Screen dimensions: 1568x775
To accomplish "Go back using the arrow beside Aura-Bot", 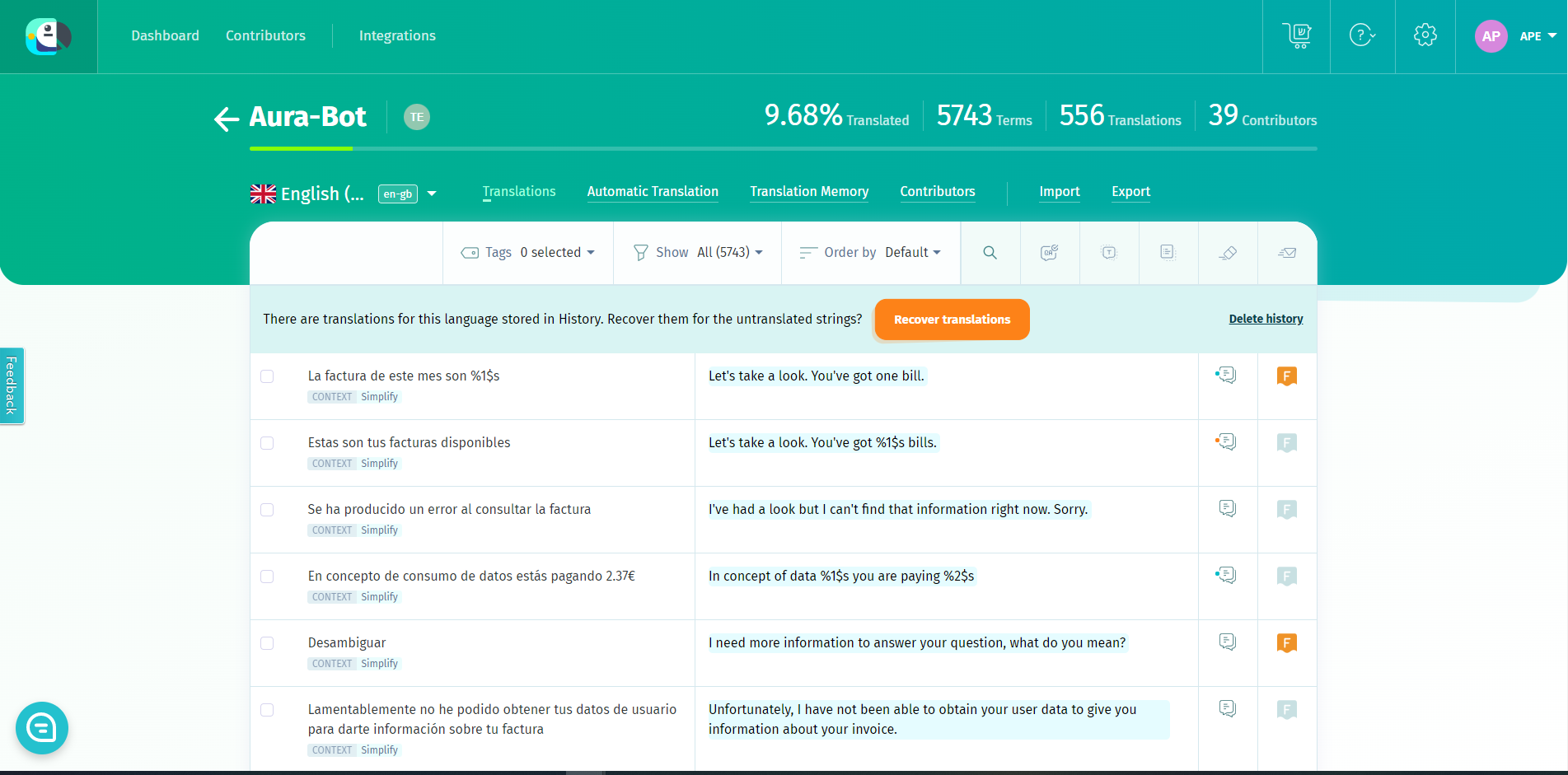I will point(227,119).
